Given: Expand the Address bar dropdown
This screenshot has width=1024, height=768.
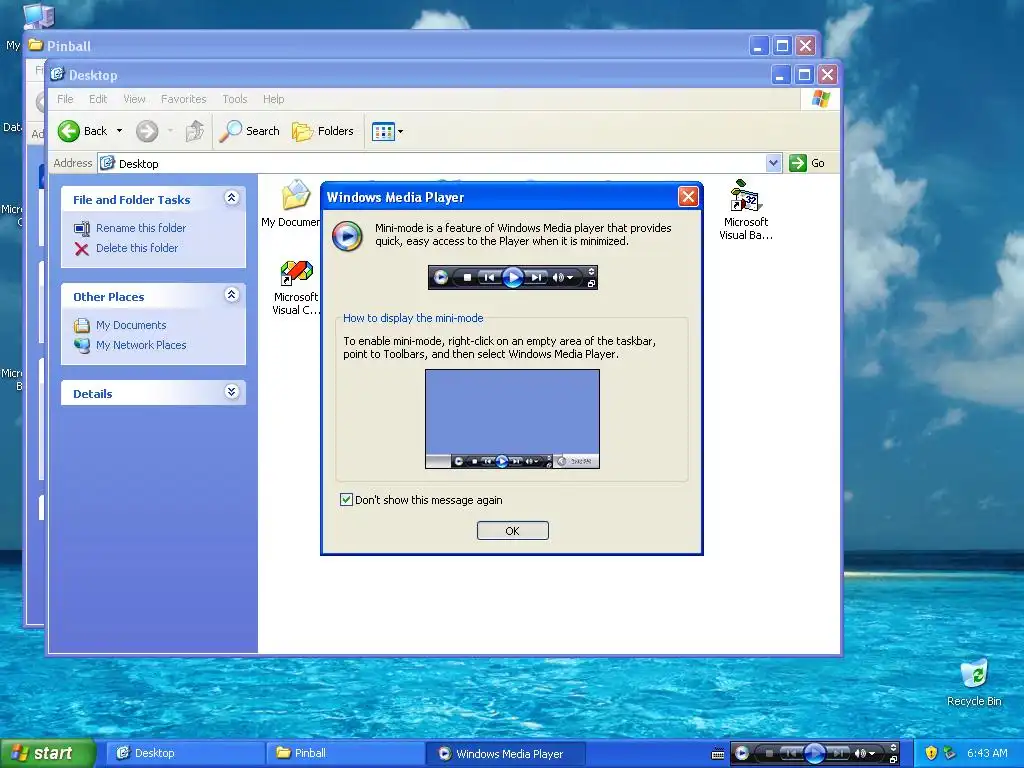Looking at the screenshot, I should (x=773, y=163).
